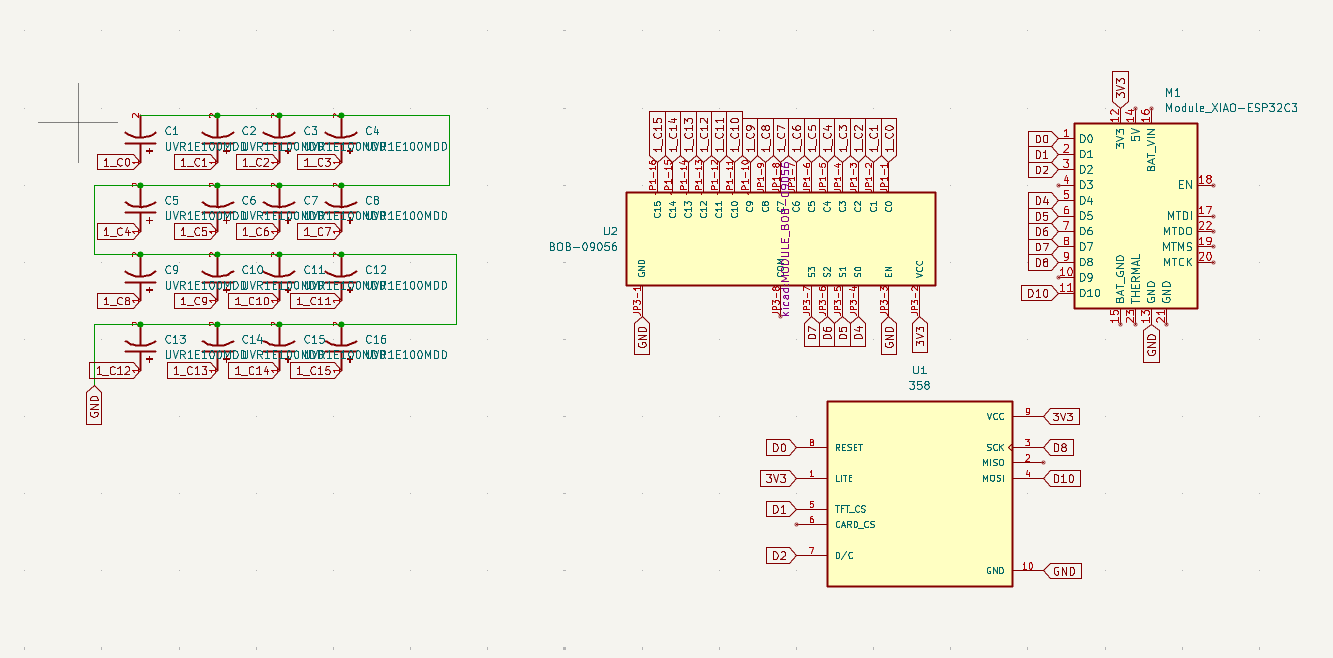The height and width of the screenshot is (658, 1333).
Task: Click the D8 label on U1 SCK pin
Action: pyautogui.click(x=1059, y=447)
